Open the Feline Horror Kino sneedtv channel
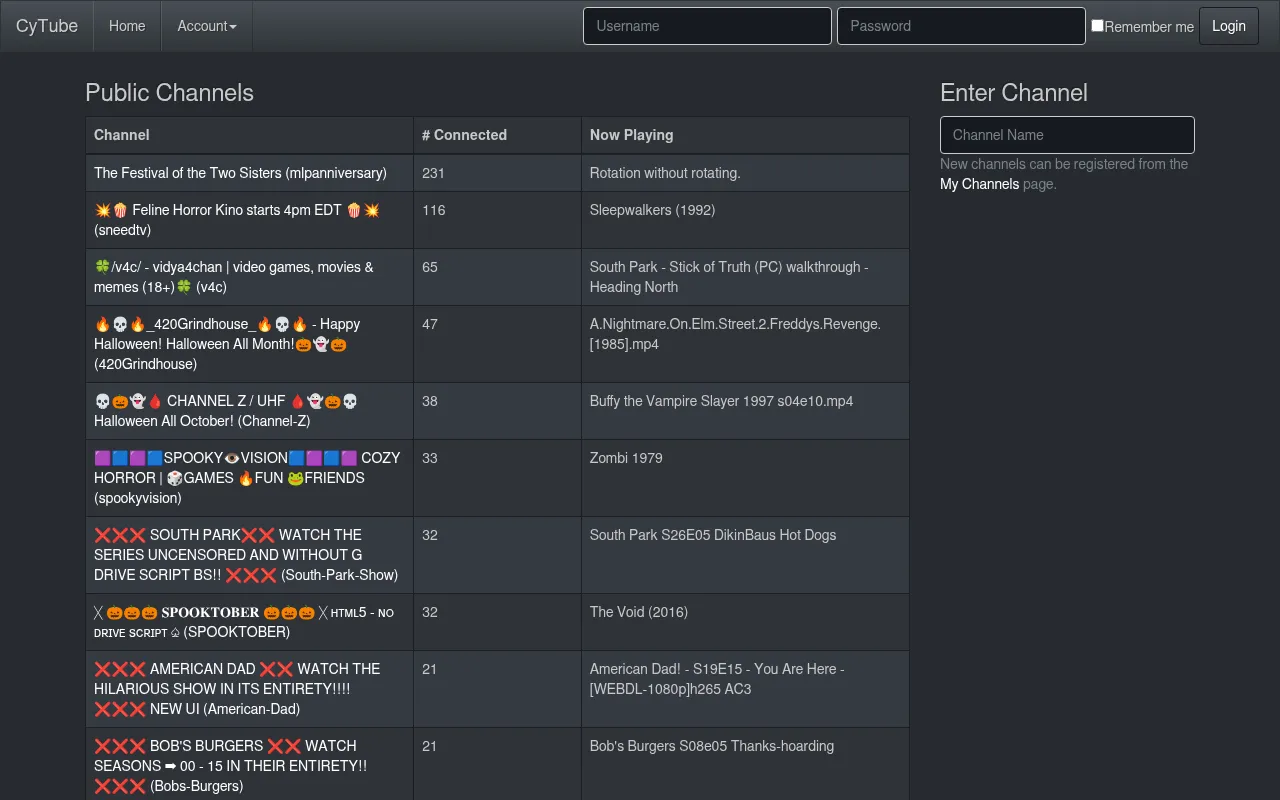Viewport: 1280px width, 800px height. click(237, 220)
